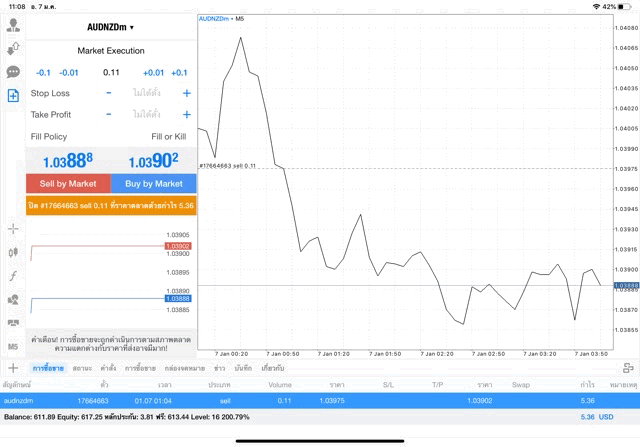Increase volume by 0.01
640x447 pixels.
(x=153, y=73)
